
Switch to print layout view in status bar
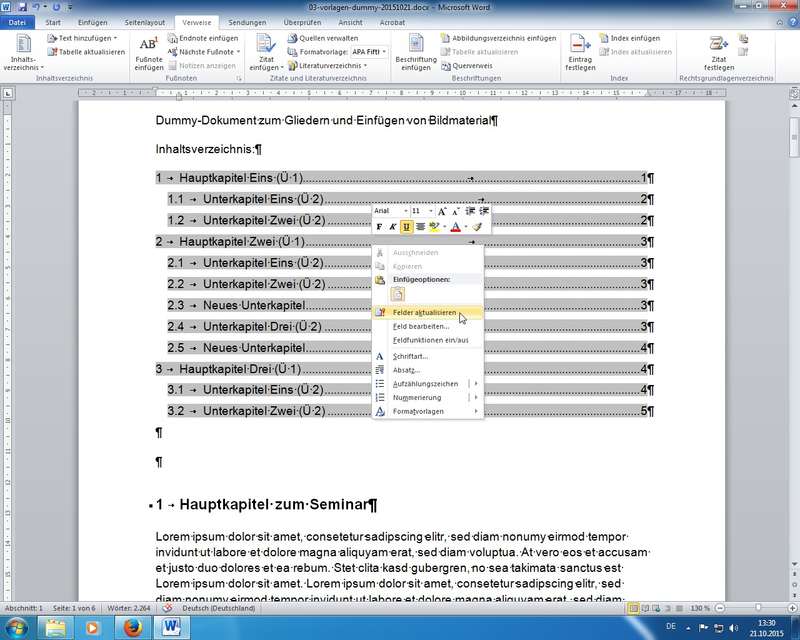tap(634, 608)
